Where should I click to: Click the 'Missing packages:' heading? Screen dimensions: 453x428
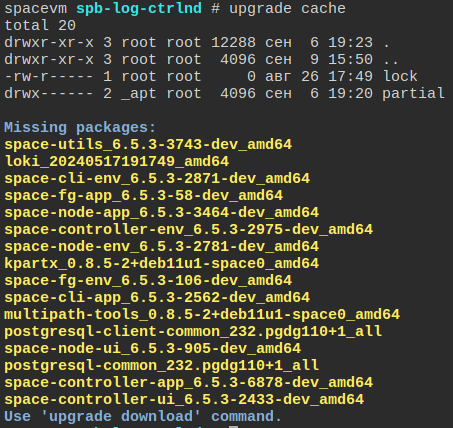pyautogui.click(x=80, y=128)
